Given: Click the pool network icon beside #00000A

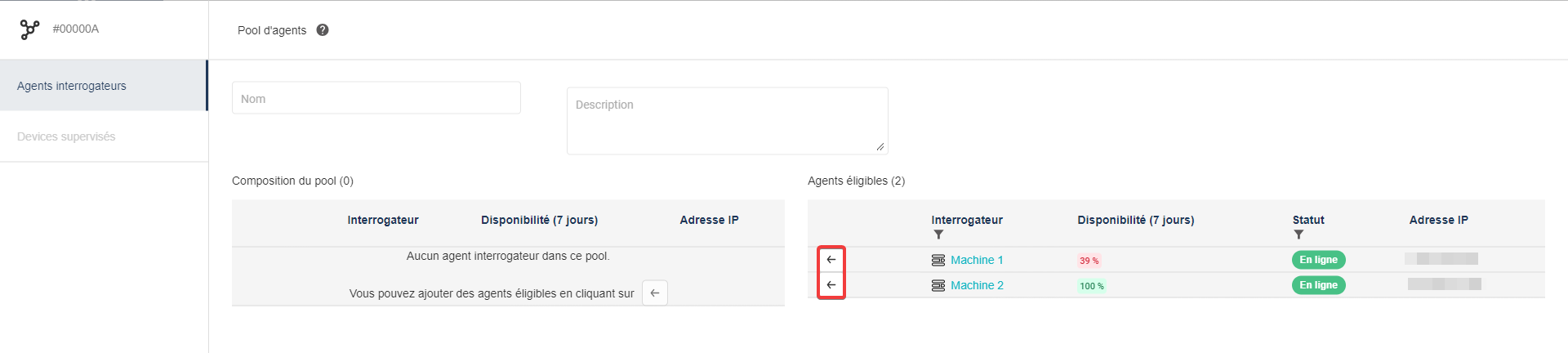Looking at the screenshot, I should (x=29, y=29).
